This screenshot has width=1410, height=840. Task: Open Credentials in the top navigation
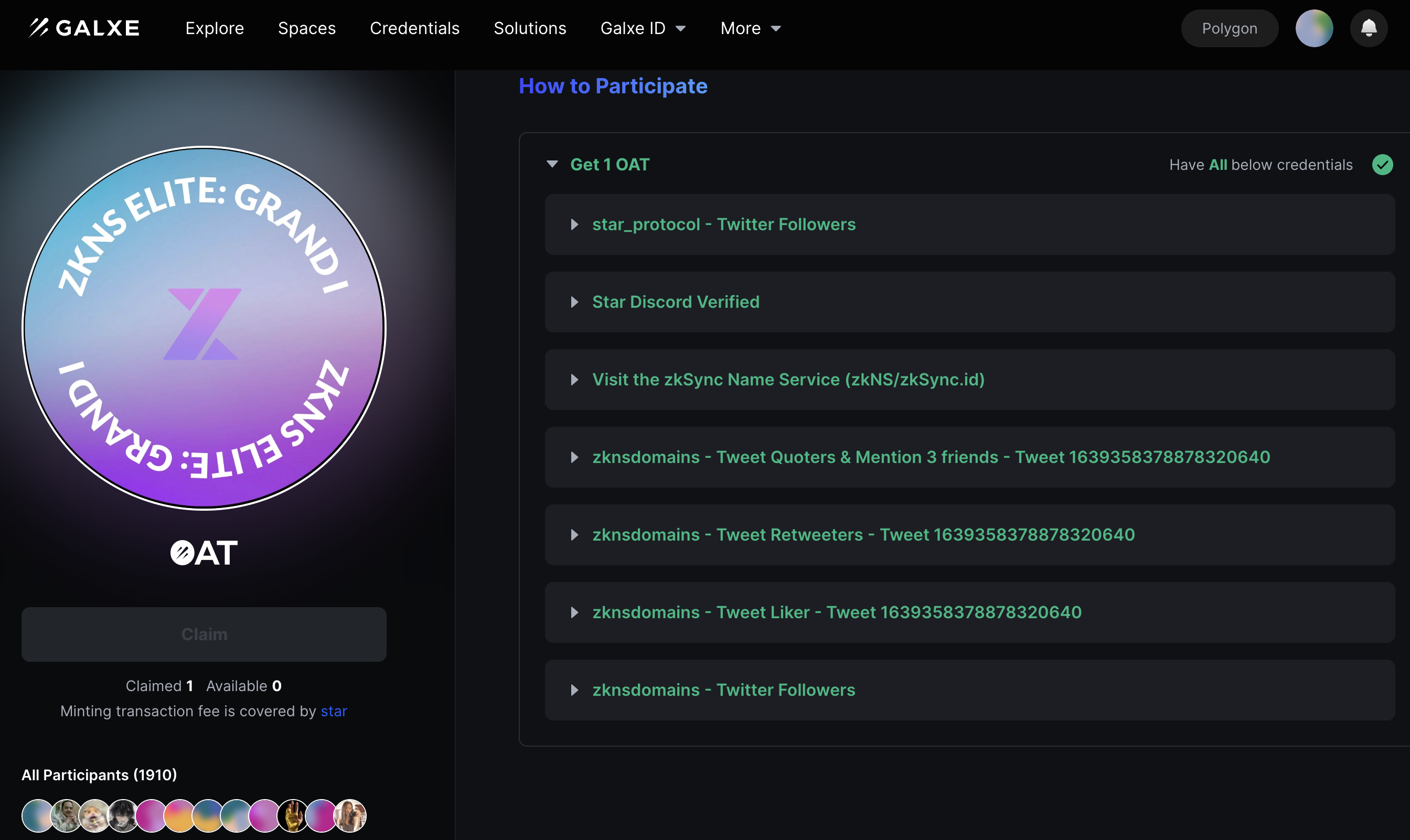[414, 28]
